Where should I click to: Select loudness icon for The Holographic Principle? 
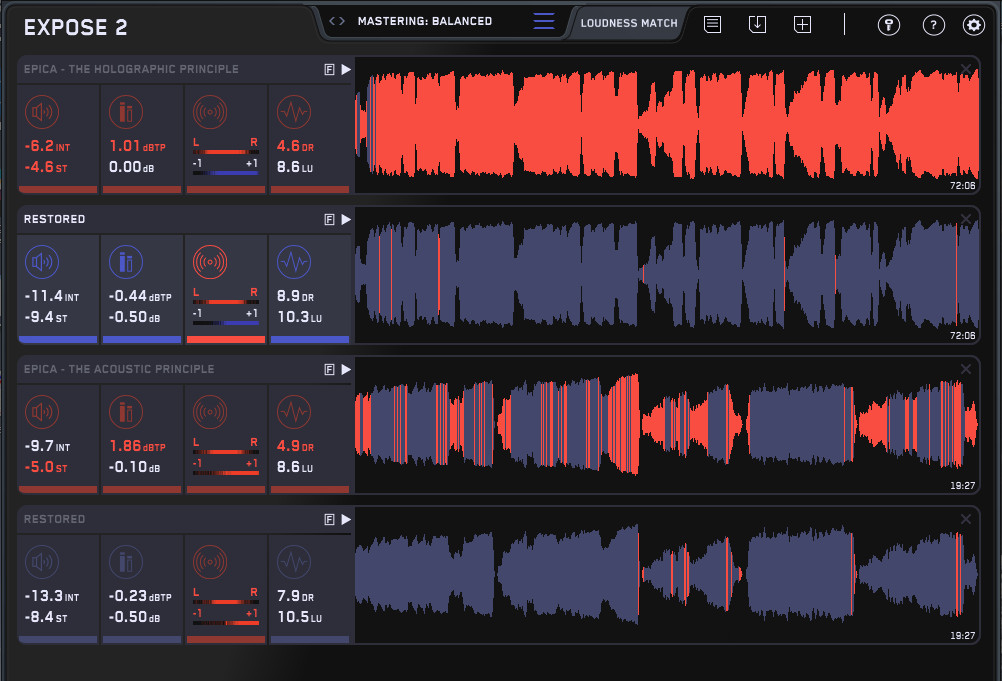(42, 112)
